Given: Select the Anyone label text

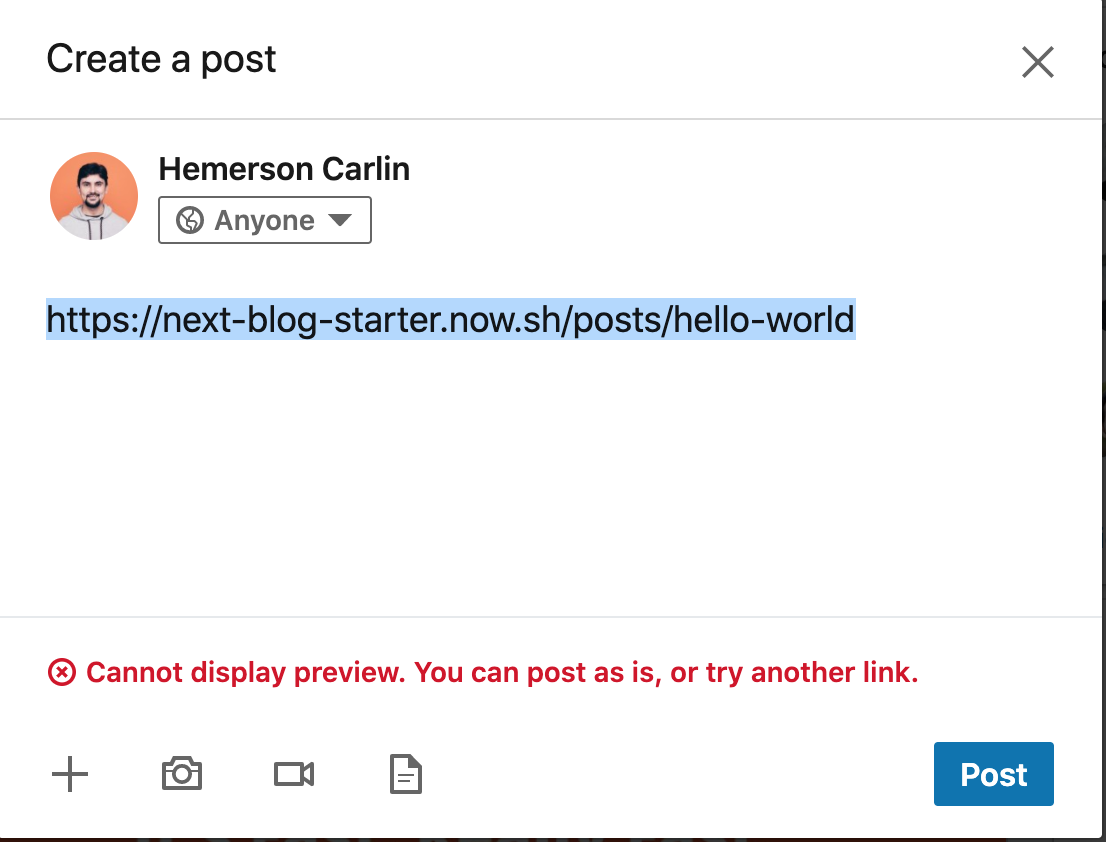Looking at the screenshot, I should tap(265, 220).
